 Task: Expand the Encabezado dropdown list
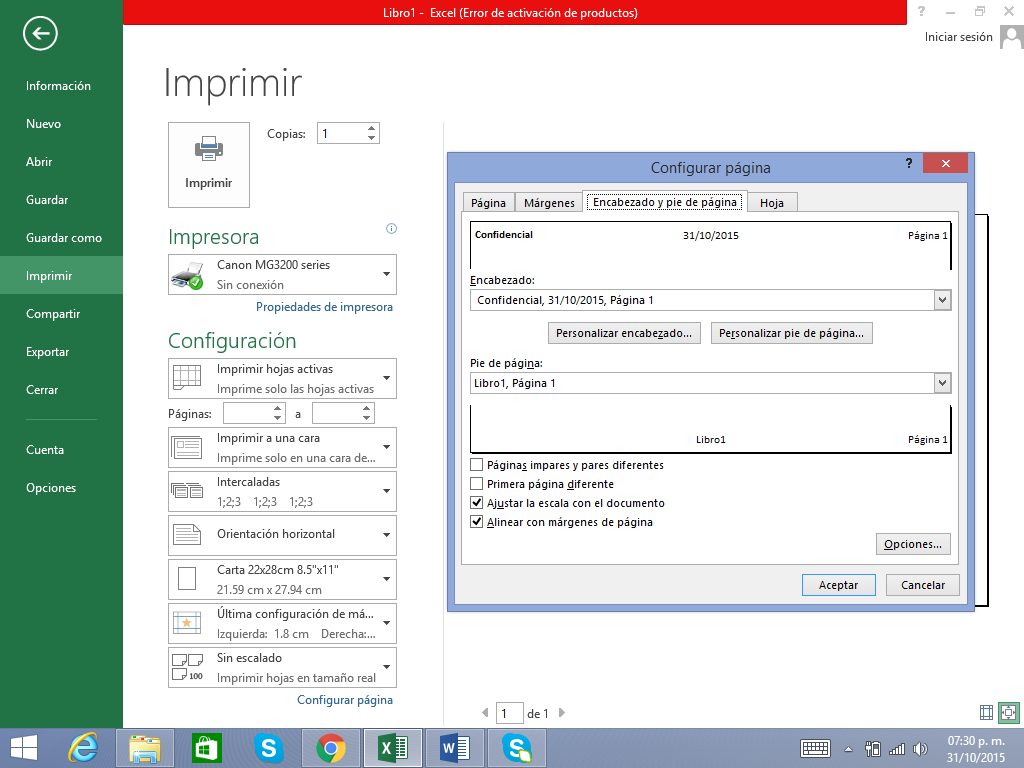tap(941, 300)
